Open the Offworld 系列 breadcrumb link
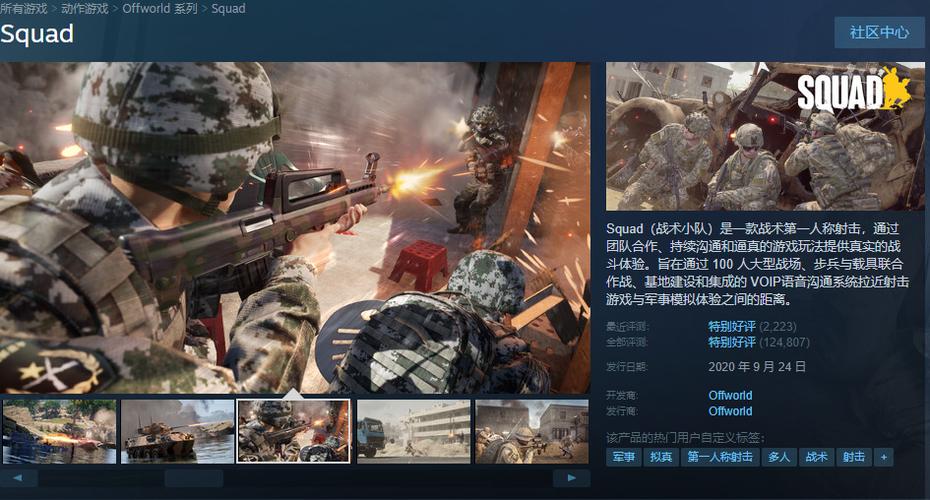Viewport: 930px width, 500px height. tap(160, 8)
